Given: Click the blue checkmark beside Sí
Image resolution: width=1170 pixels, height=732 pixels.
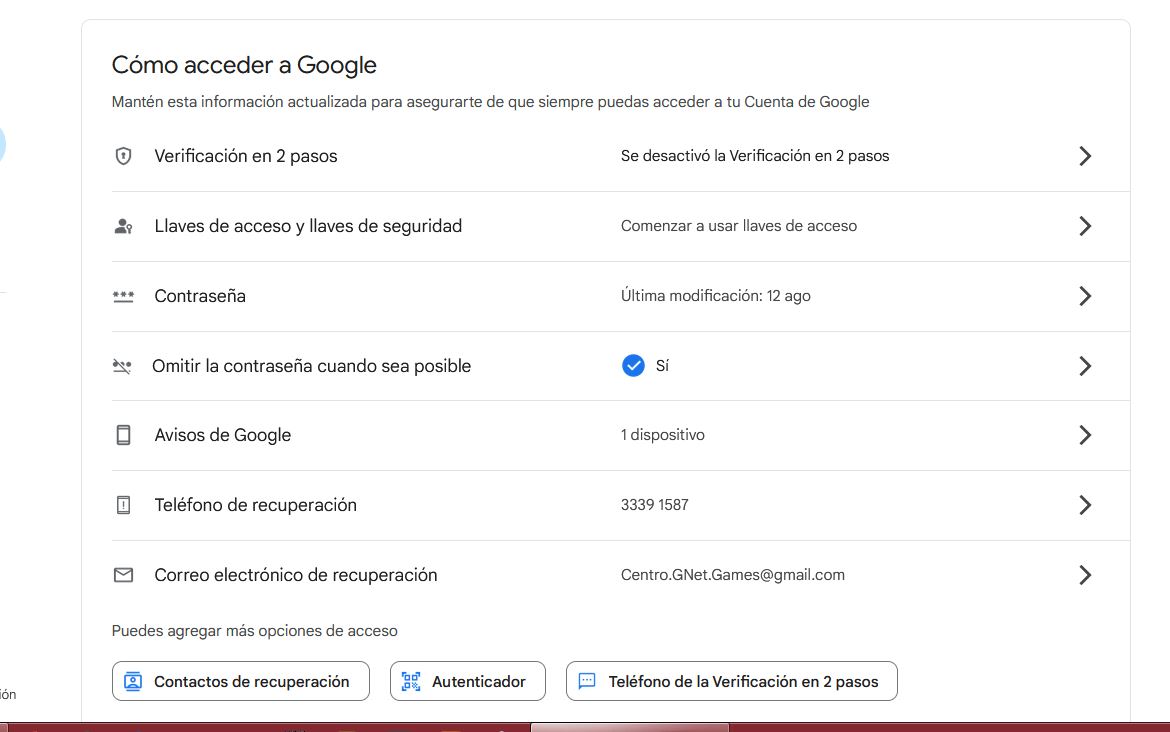Looking at the screenshot, I should 633,366.
